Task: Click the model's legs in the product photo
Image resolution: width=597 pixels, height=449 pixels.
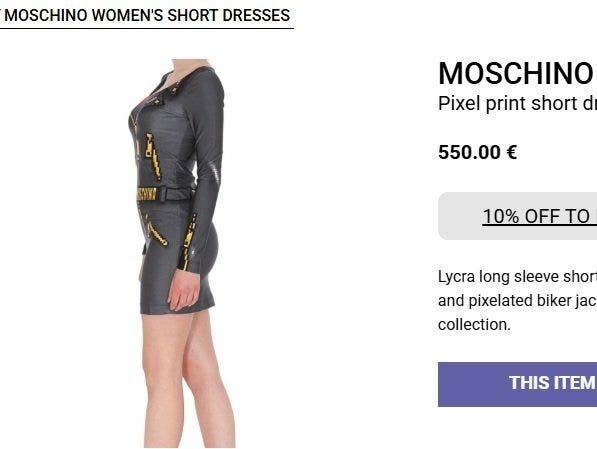Action: pos(188,375)
